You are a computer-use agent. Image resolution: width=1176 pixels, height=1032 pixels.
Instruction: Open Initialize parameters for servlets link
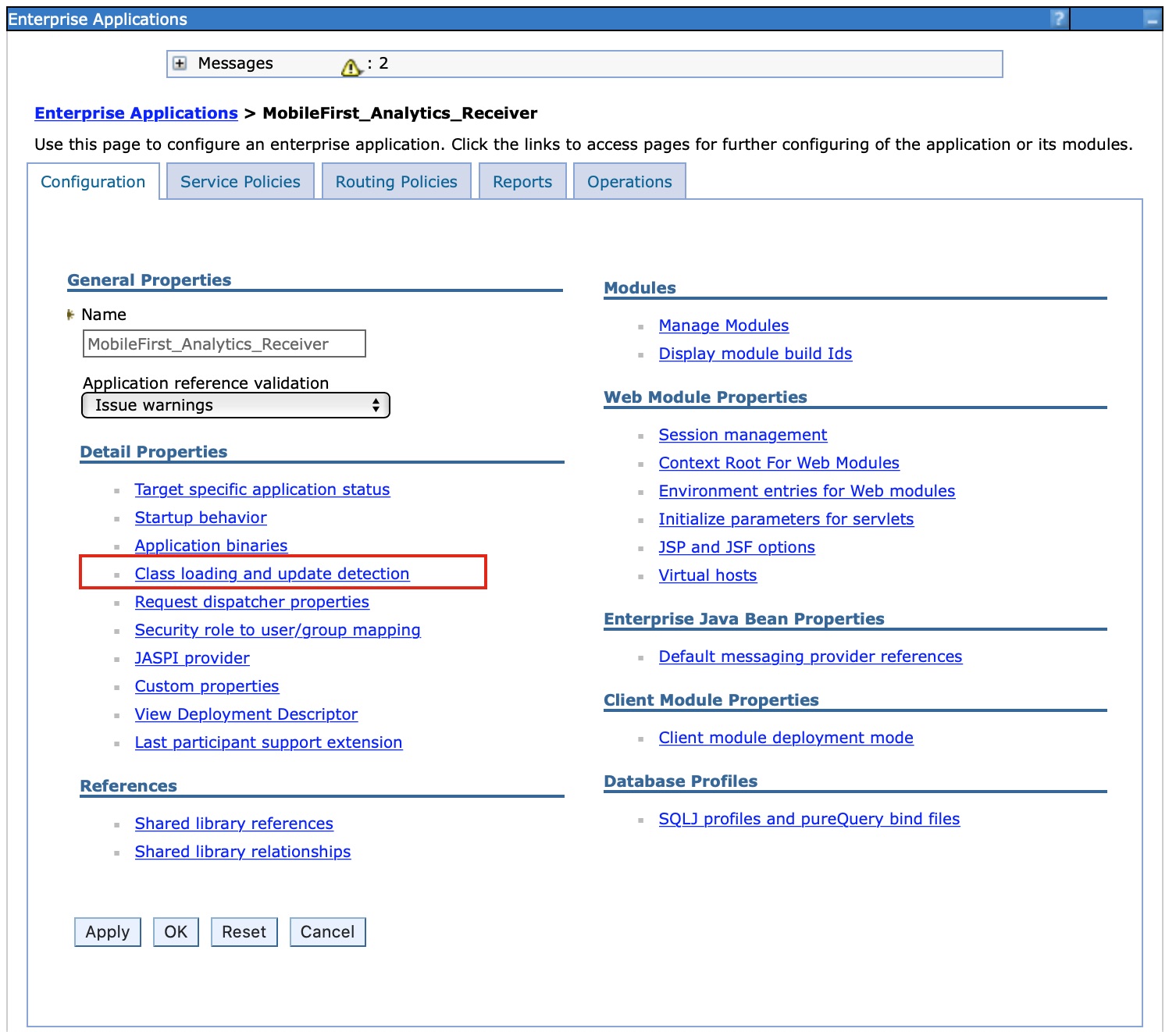[786, 519]
